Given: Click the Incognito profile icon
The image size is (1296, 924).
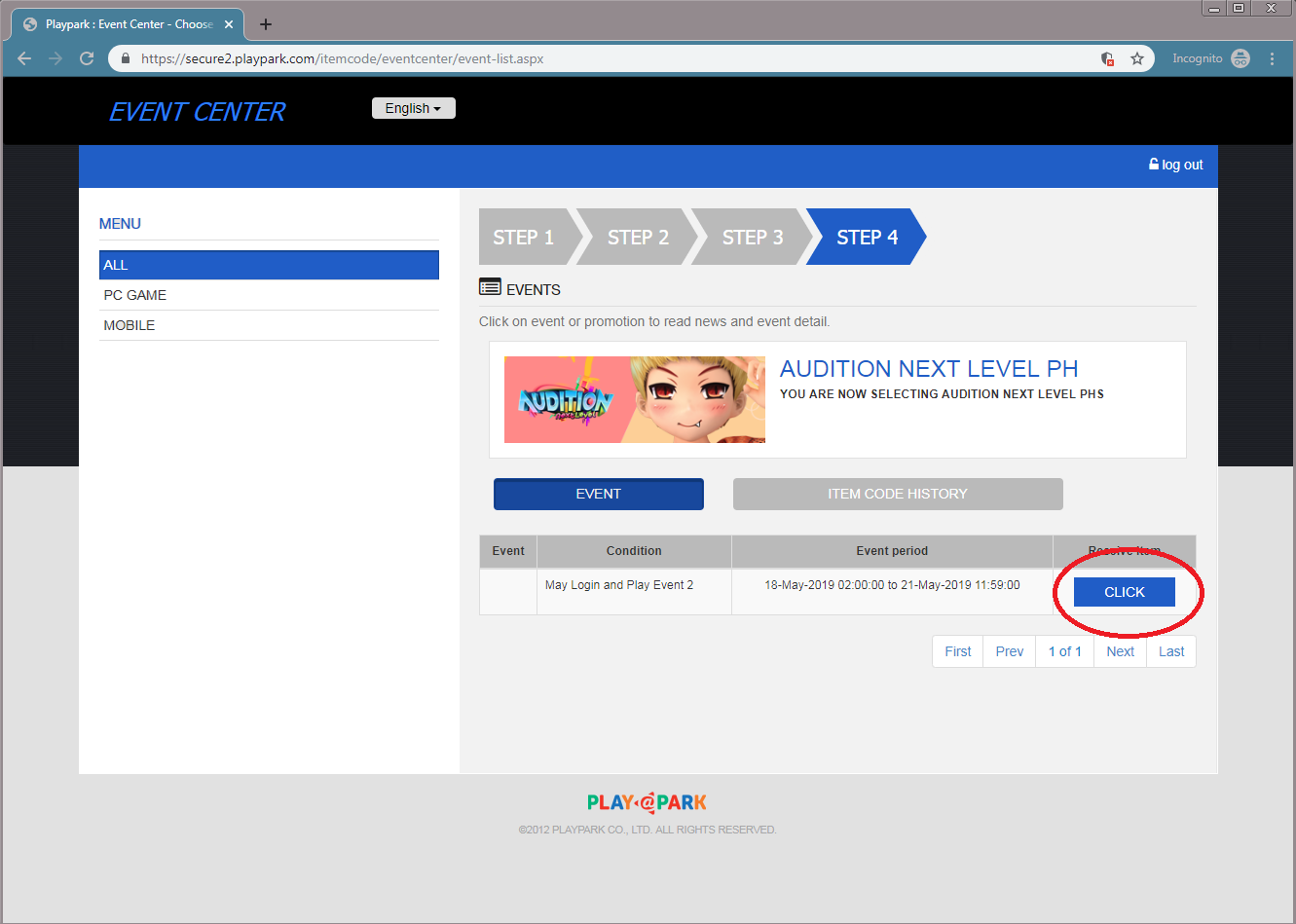Looking at the screenshot, I should pyautogui.click(x=1240, y=58).
